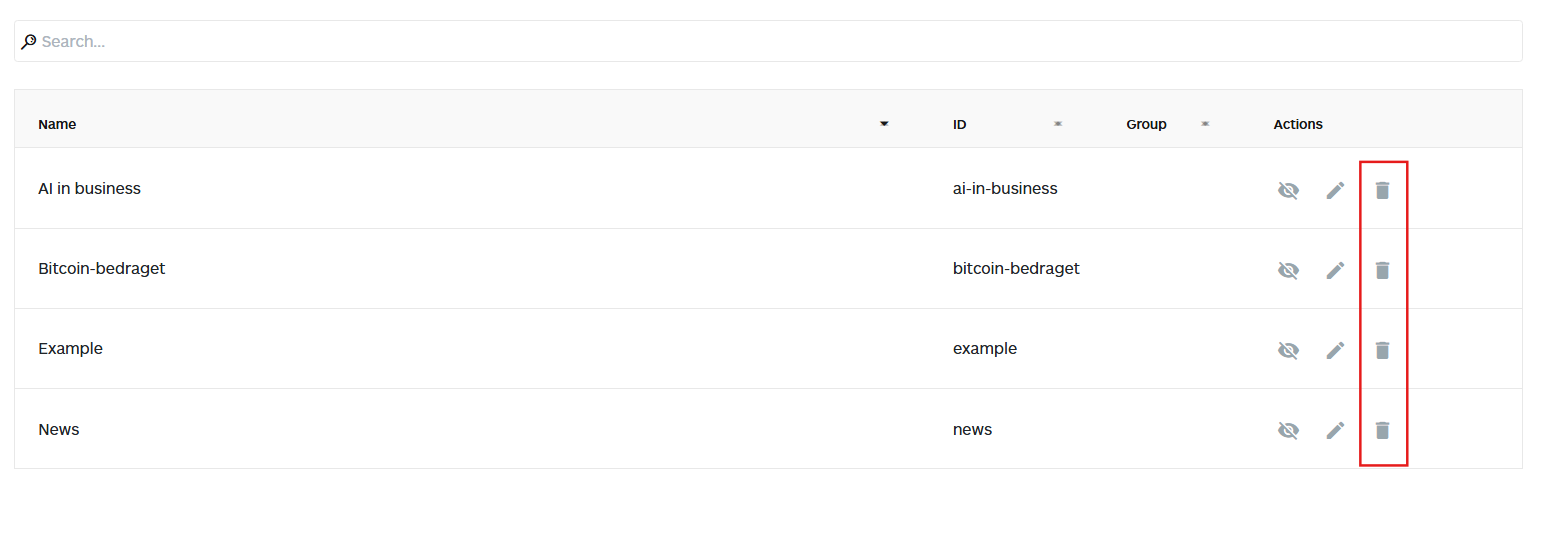Toggle visibility of the News entry
The image size is (1547, 558).
tap(1288, 430)
